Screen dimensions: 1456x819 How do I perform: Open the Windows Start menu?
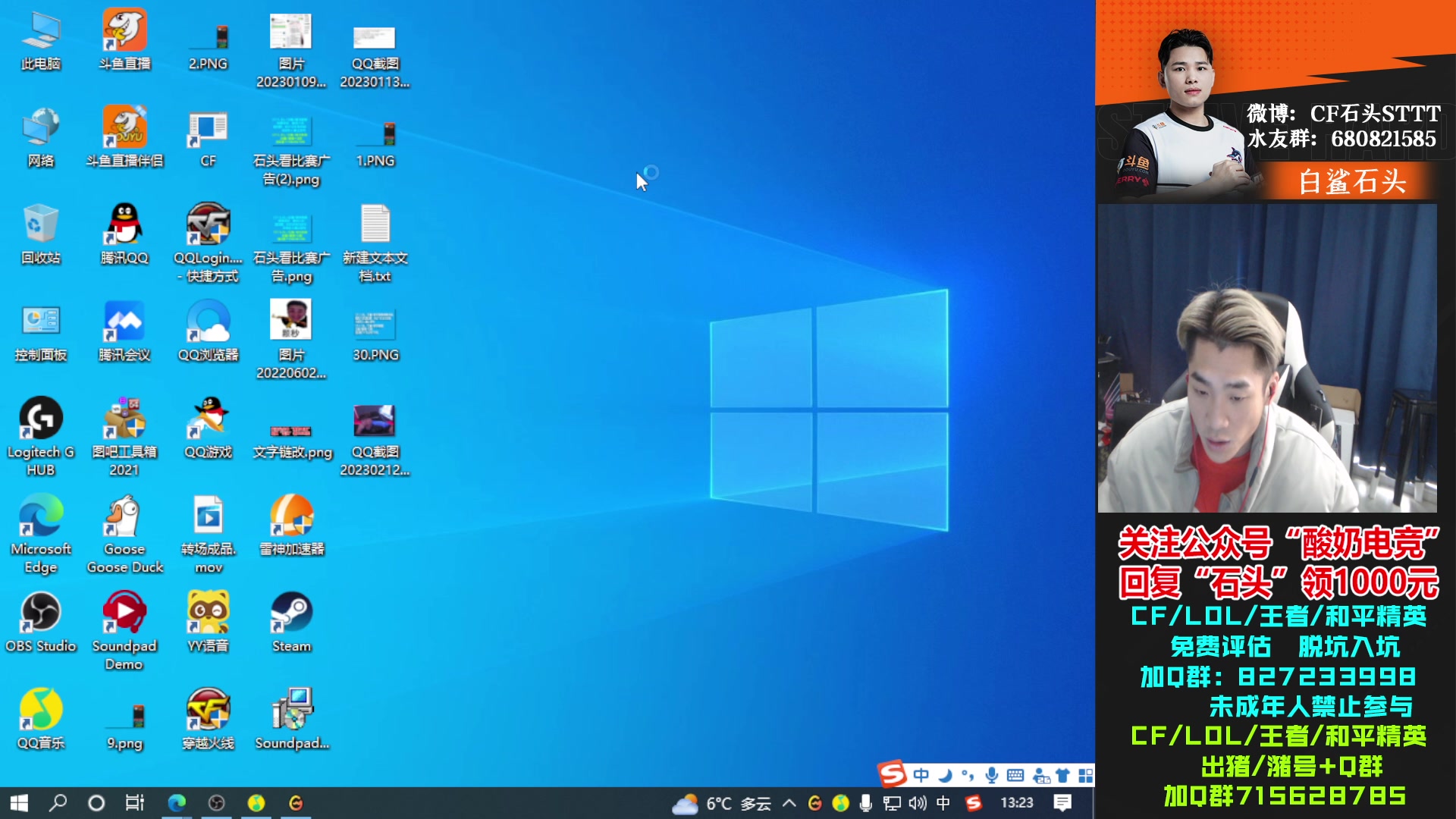[19, 802]
